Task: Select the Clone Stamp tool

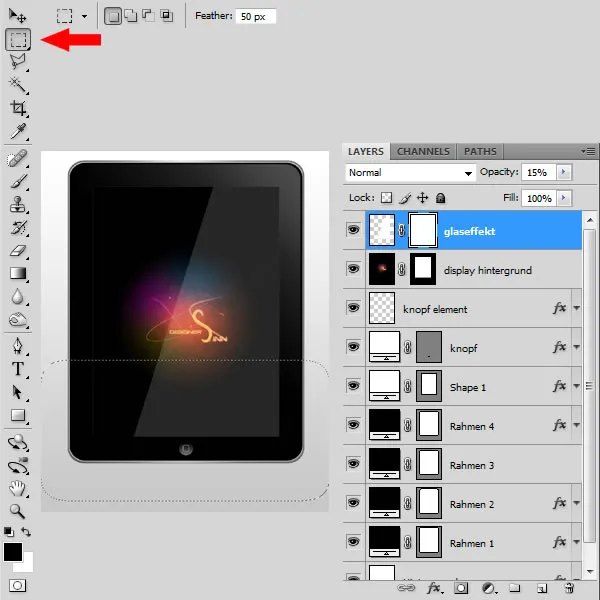Action: 18,204
